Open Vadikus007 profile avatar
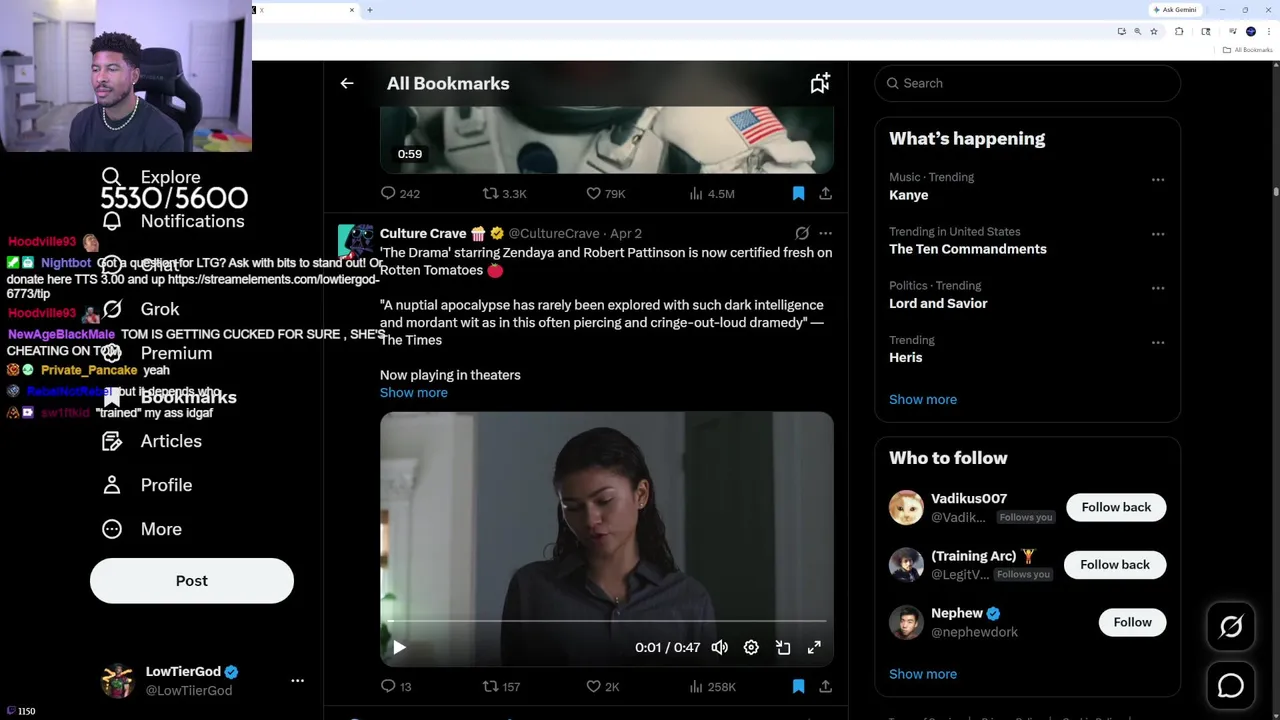 coord(906,507)
